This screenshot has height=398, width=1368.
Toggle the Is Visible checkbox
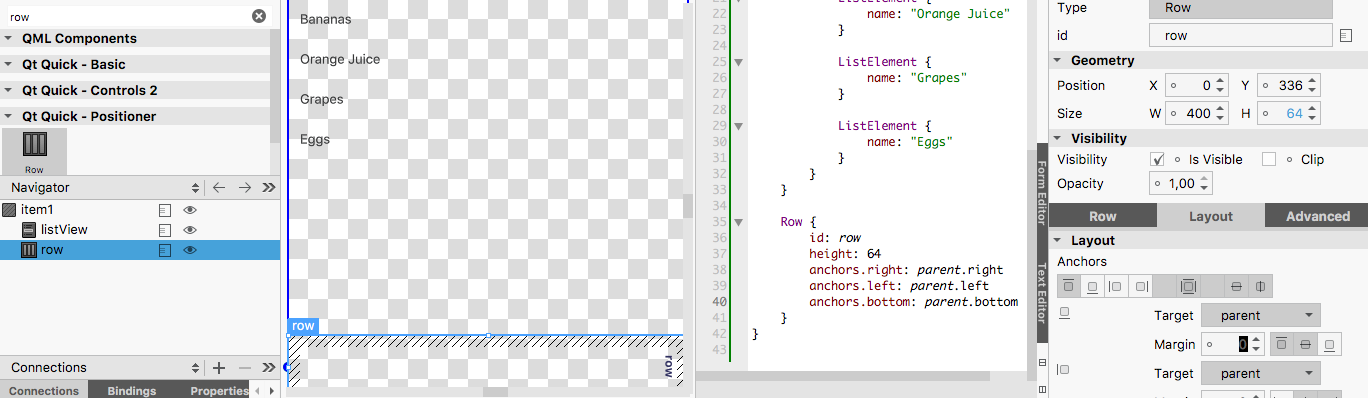pos(1158,159)
